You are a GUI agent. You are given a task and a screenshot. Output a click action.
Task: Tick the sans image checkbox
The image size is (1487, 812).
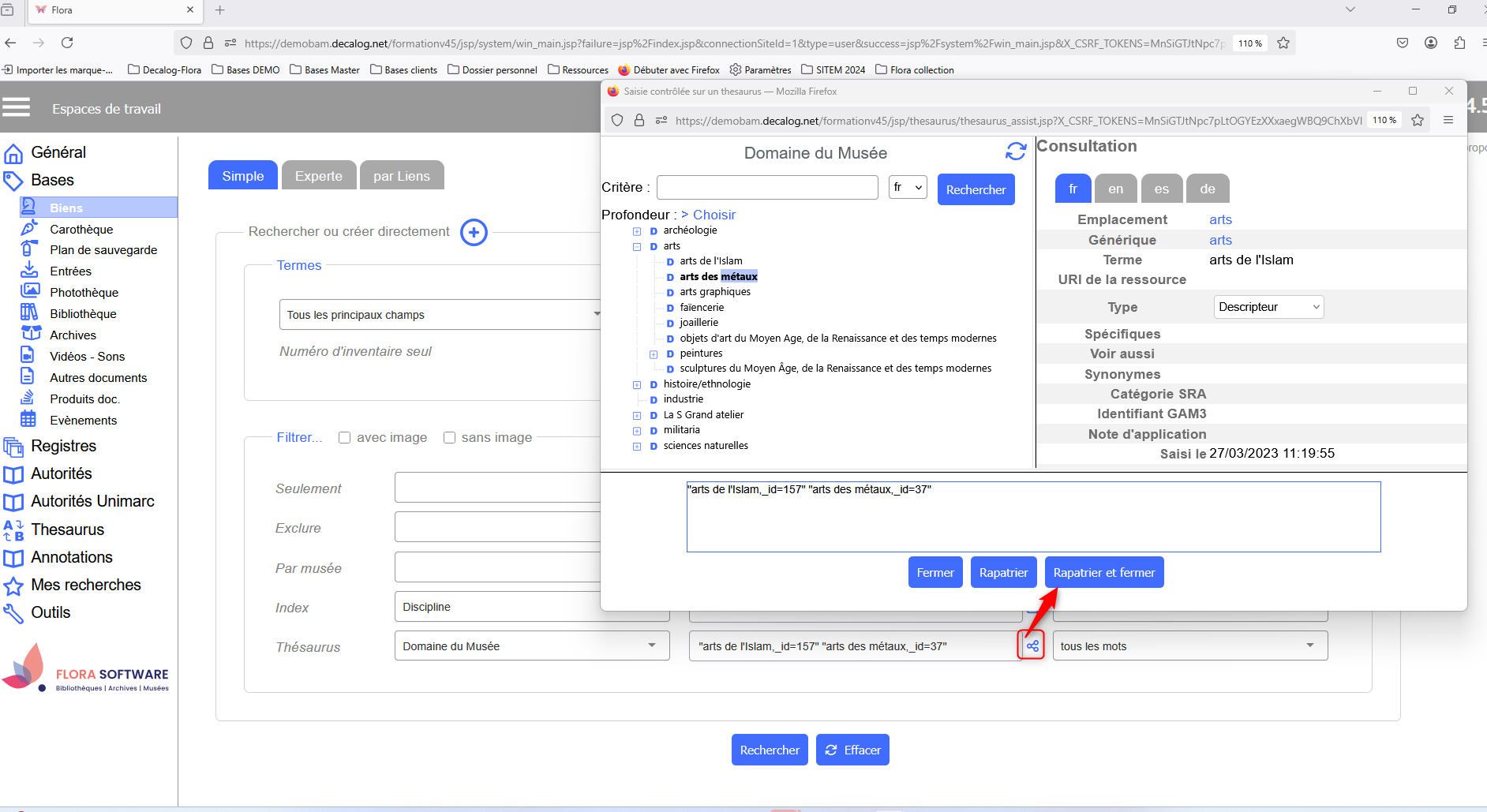point(449,438)
